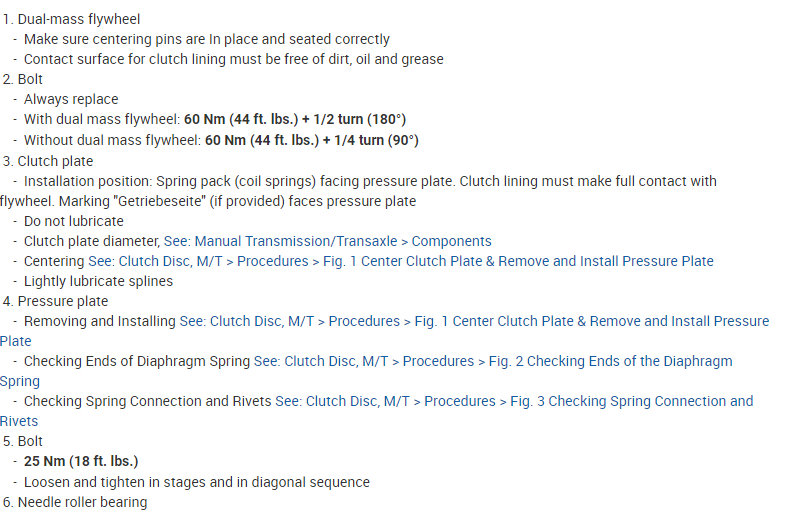Click the 'Dual-mass flywheel' item heading

coord(78,19)
